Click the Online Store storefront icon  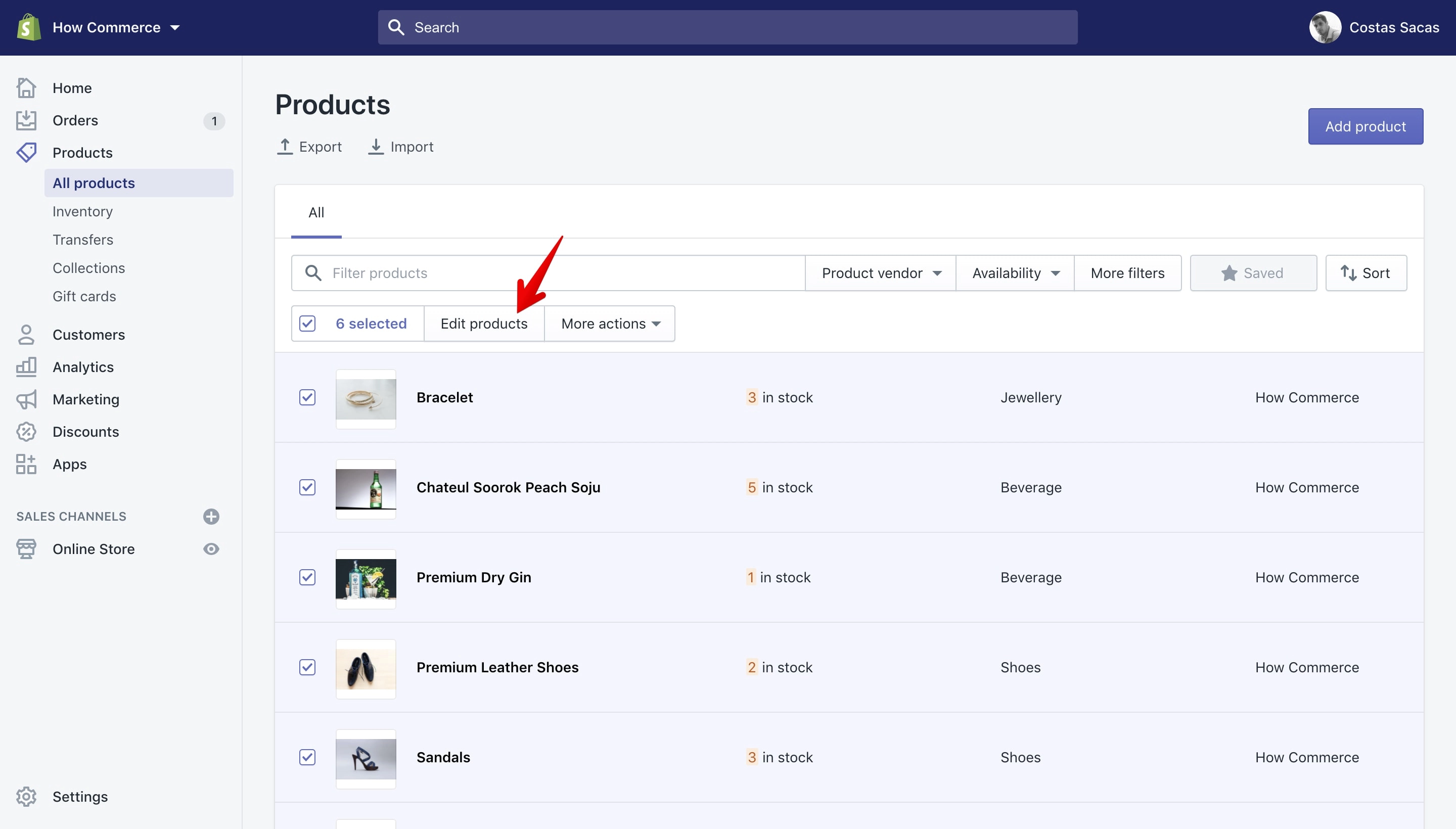click(x=26, y=549)
